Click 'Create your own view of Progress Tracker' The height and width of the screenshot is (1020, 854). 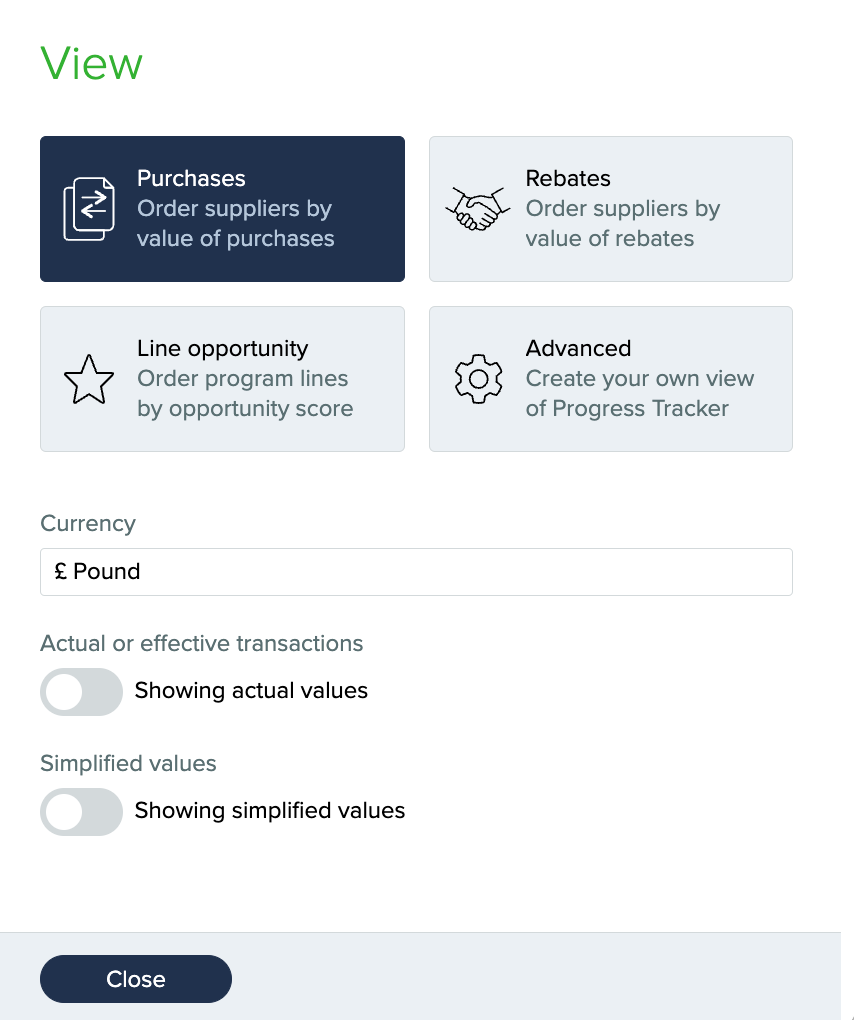639,394
